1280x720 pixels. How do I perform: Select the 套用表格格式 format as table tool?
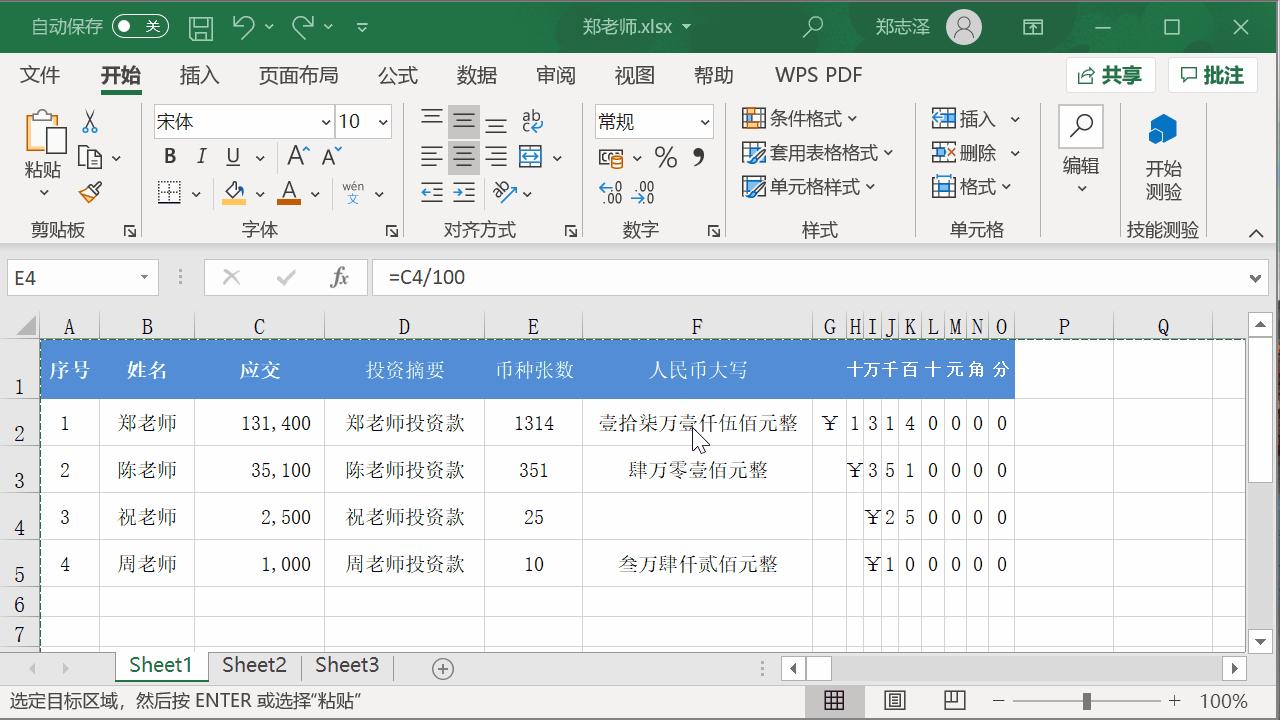click(813, 153)
